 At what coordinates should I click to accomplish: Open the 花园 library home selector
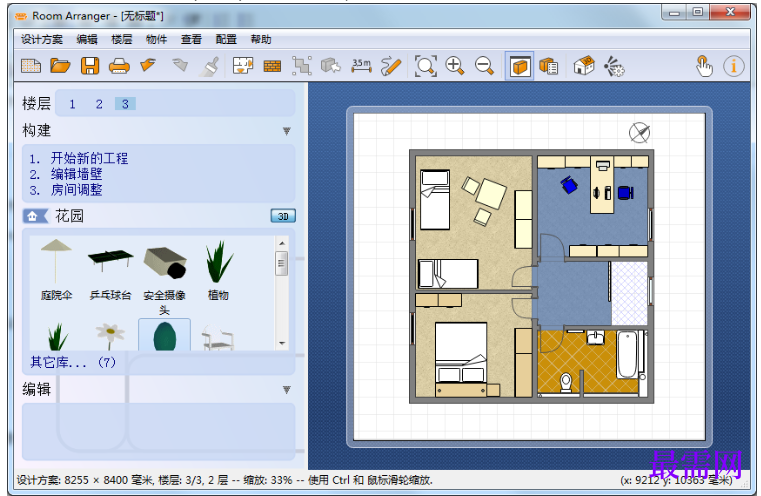click(35, 216)
